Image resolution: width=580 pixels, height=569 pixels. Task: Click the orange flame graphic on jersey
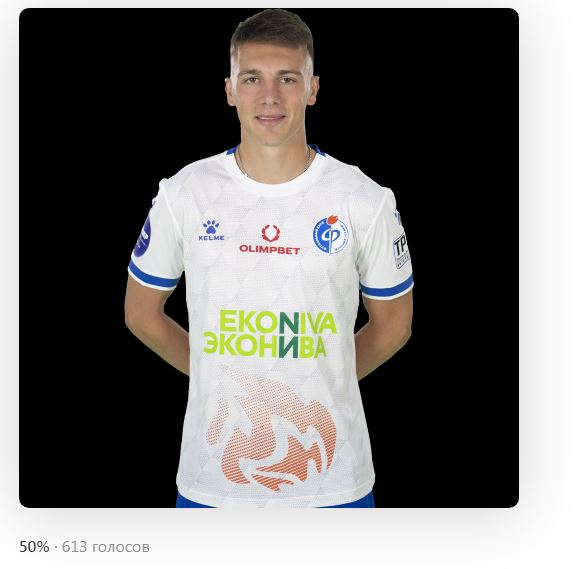[x=272, y=429]
